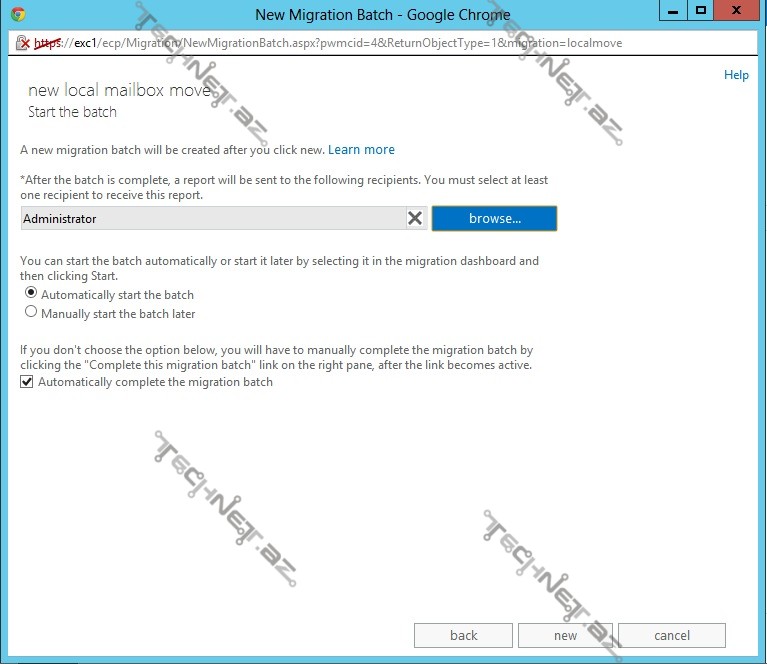Click the Chrome logo in the title bar
The height and width of the screenshot is (664, 767).
click(x=18, y=14)
